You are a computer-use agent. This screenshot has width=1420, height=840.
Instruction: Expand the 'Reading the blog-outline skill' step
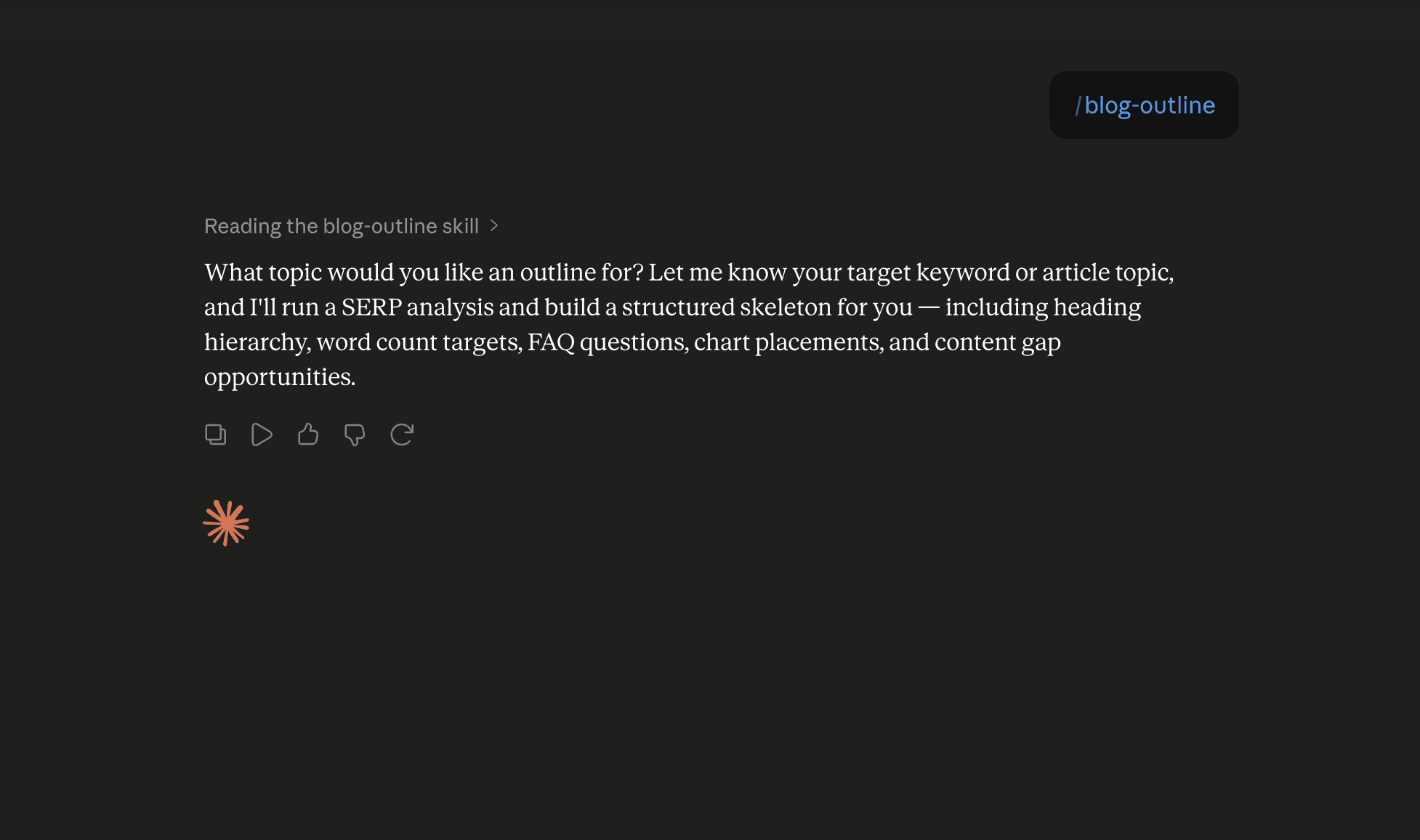[351, 226]
